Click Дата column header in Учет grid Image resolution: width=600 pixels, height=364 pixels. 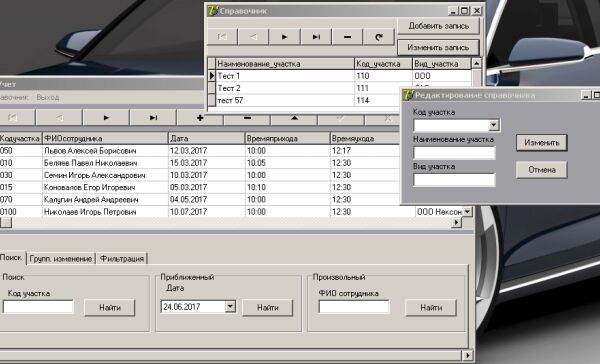(x=206, y=139)
